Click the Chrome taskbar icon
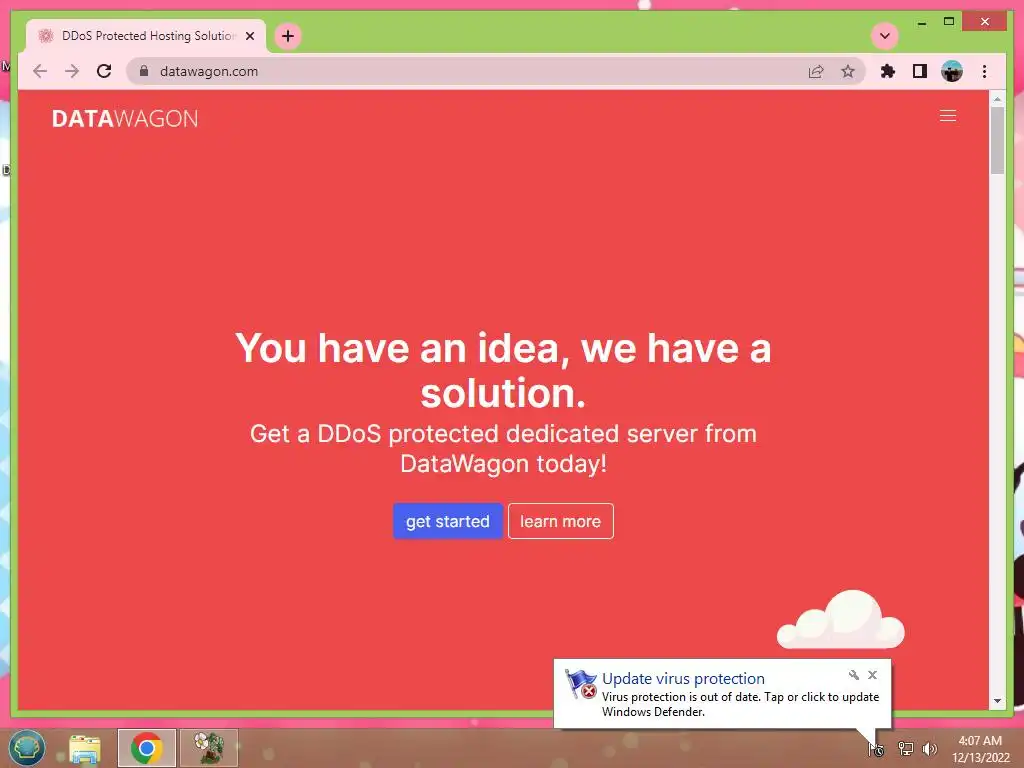 147,748
